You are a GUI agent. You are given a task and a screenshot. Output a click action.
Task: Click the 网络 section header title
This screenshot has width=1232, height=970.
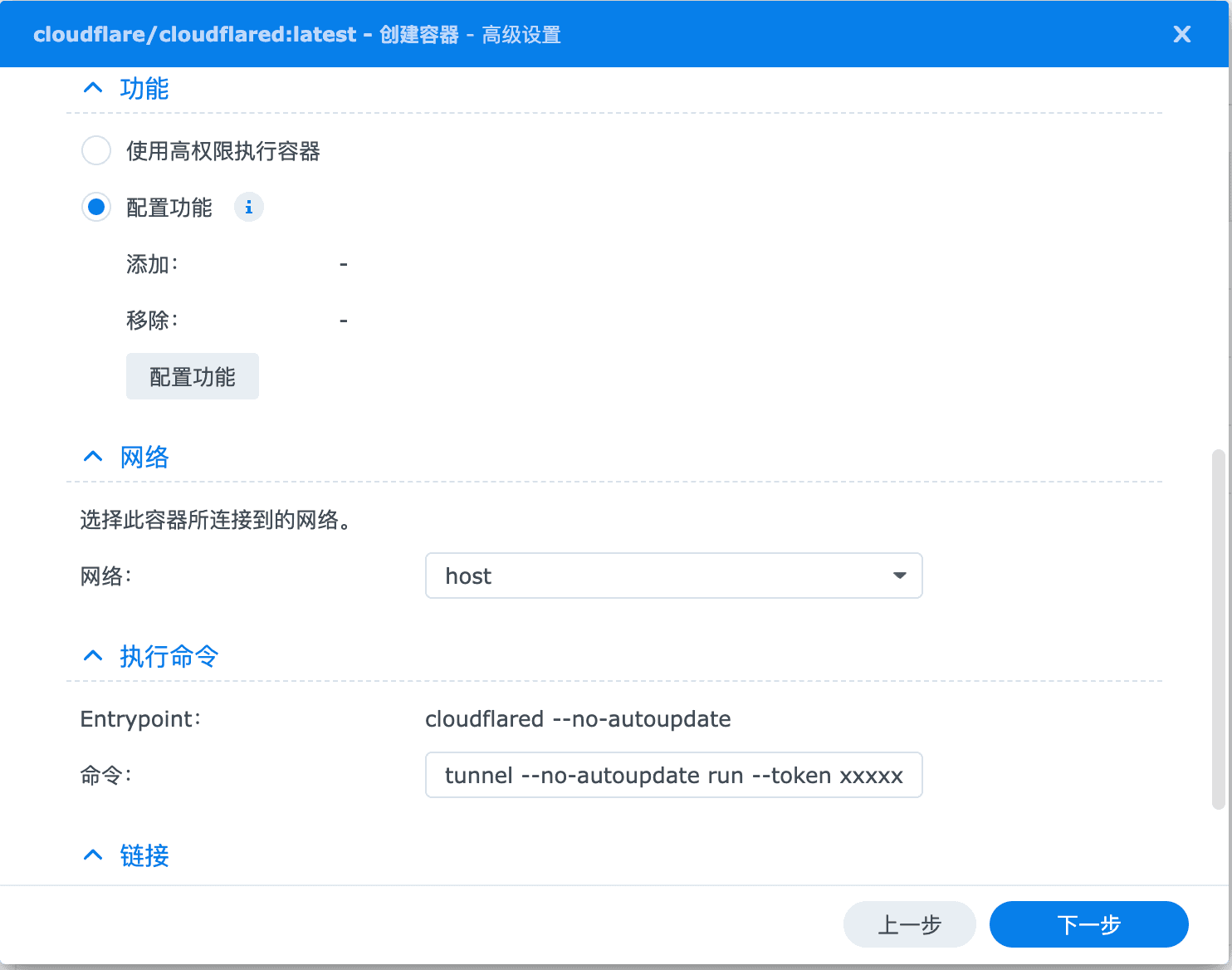(x=144, y=458)
